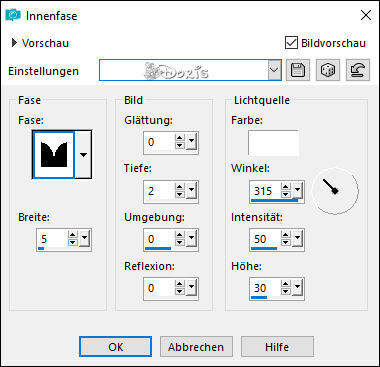Open the Winkel slider dropdown arrow
Image resolution: width=380 pixels, height=367 pixels.
pos(297,191)
